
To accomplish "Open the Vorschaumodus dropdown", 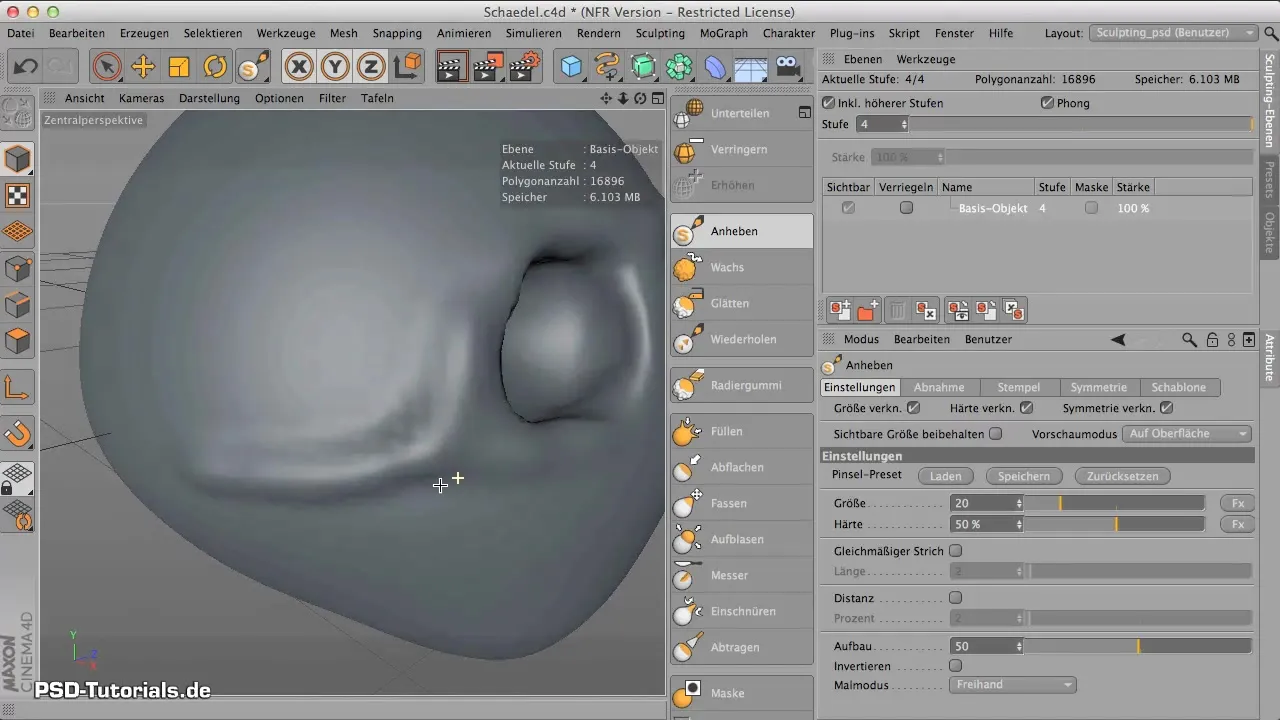I will coord(1187,434).
